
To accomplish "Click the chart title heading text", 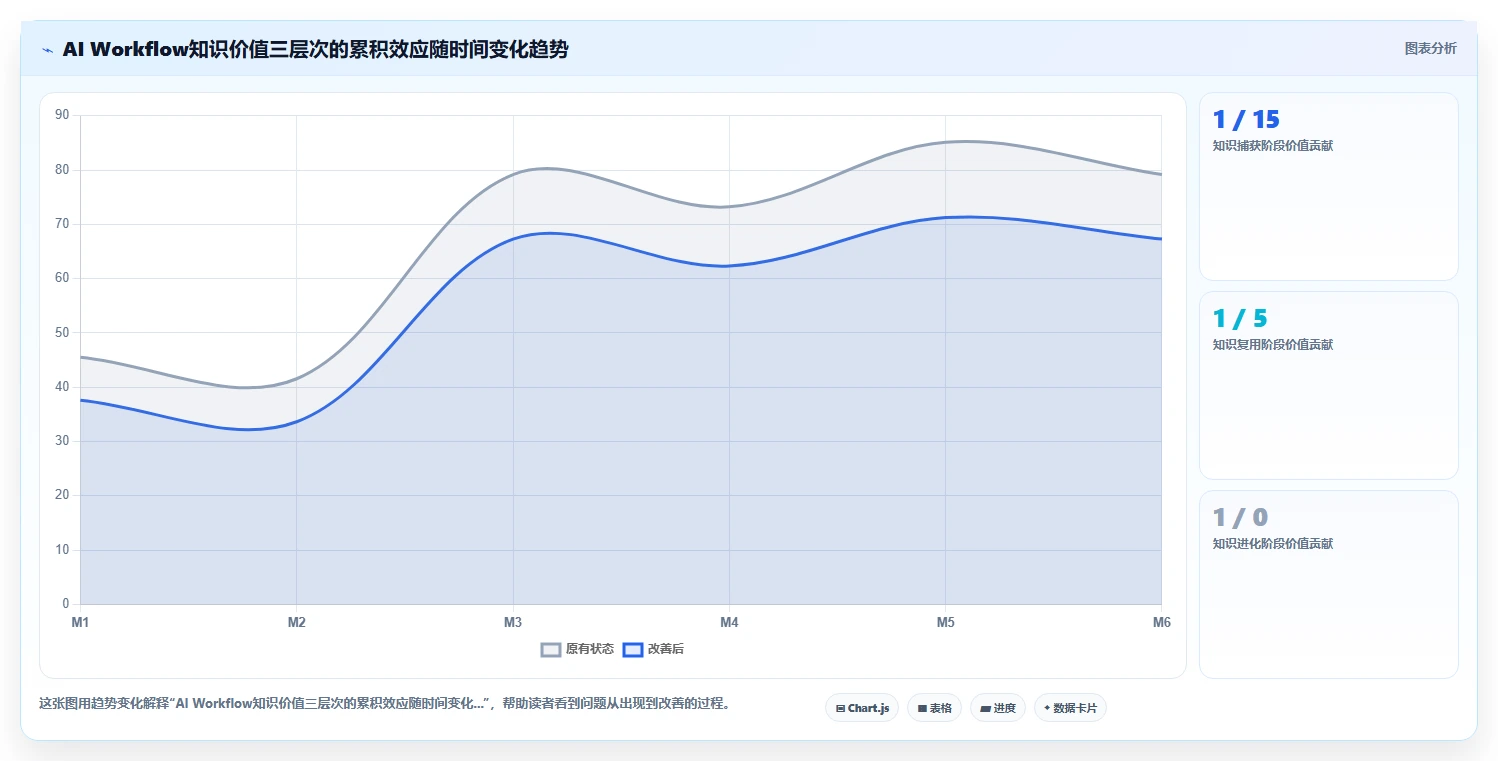I will pyautogui.click(x=315, y=49).
